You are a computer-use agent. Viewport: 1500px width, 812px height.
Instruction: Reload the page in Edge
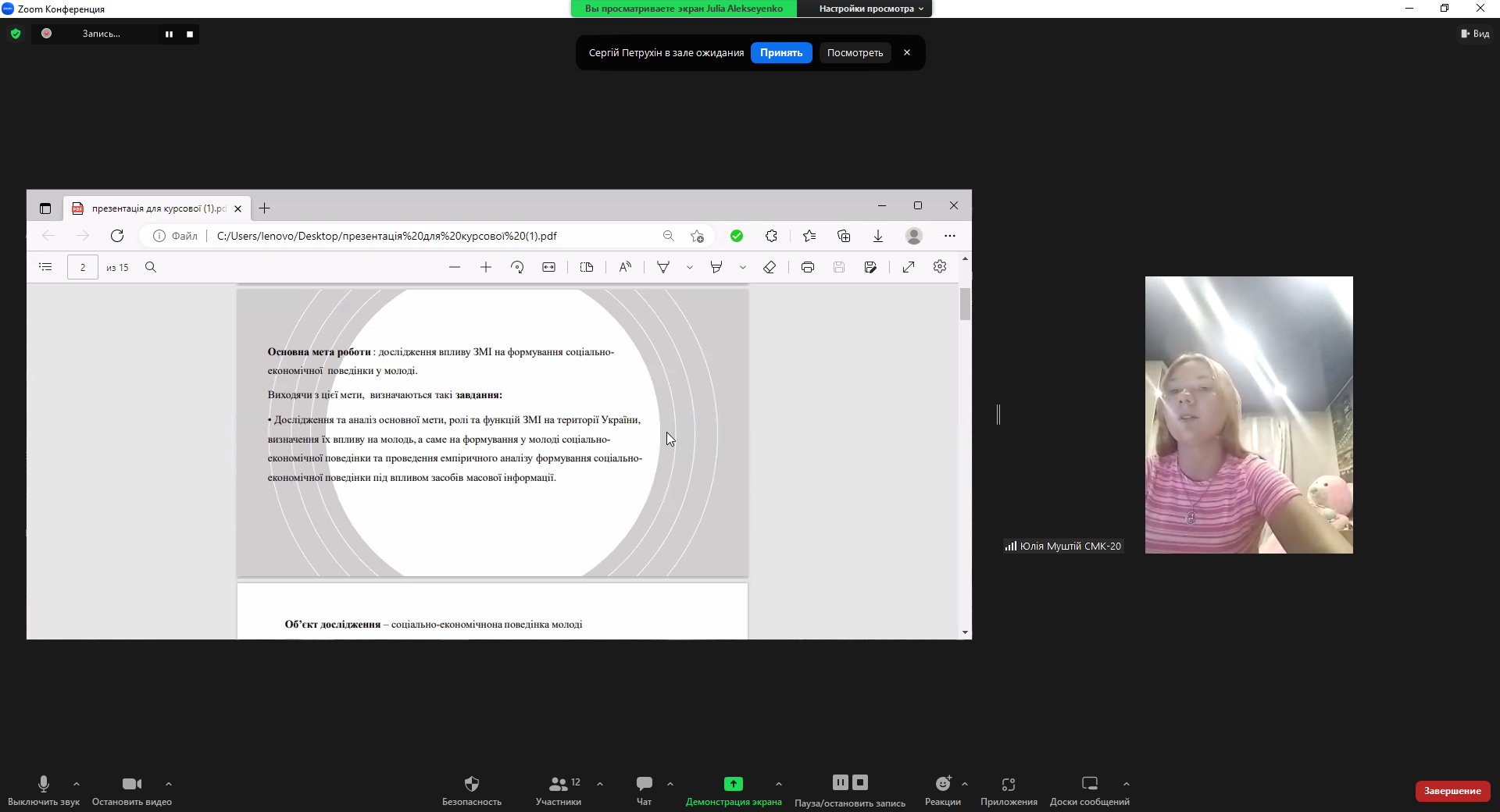(x=117, y=236)
